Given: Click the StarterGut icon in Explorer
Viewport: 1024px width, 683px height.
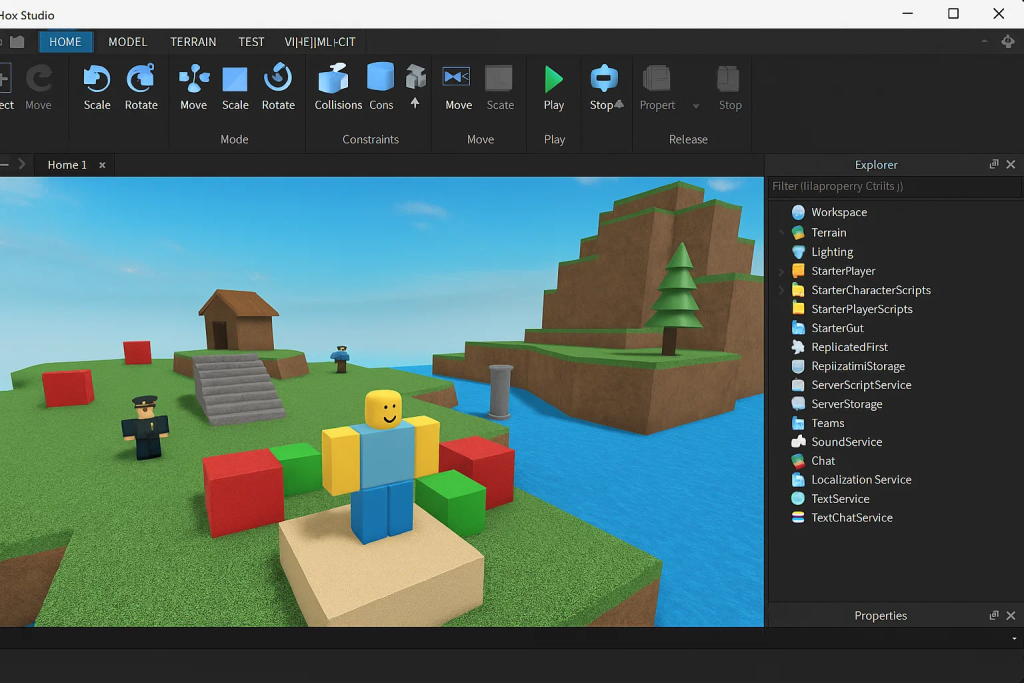Looking at the screenshot, I should coord(798,328).
